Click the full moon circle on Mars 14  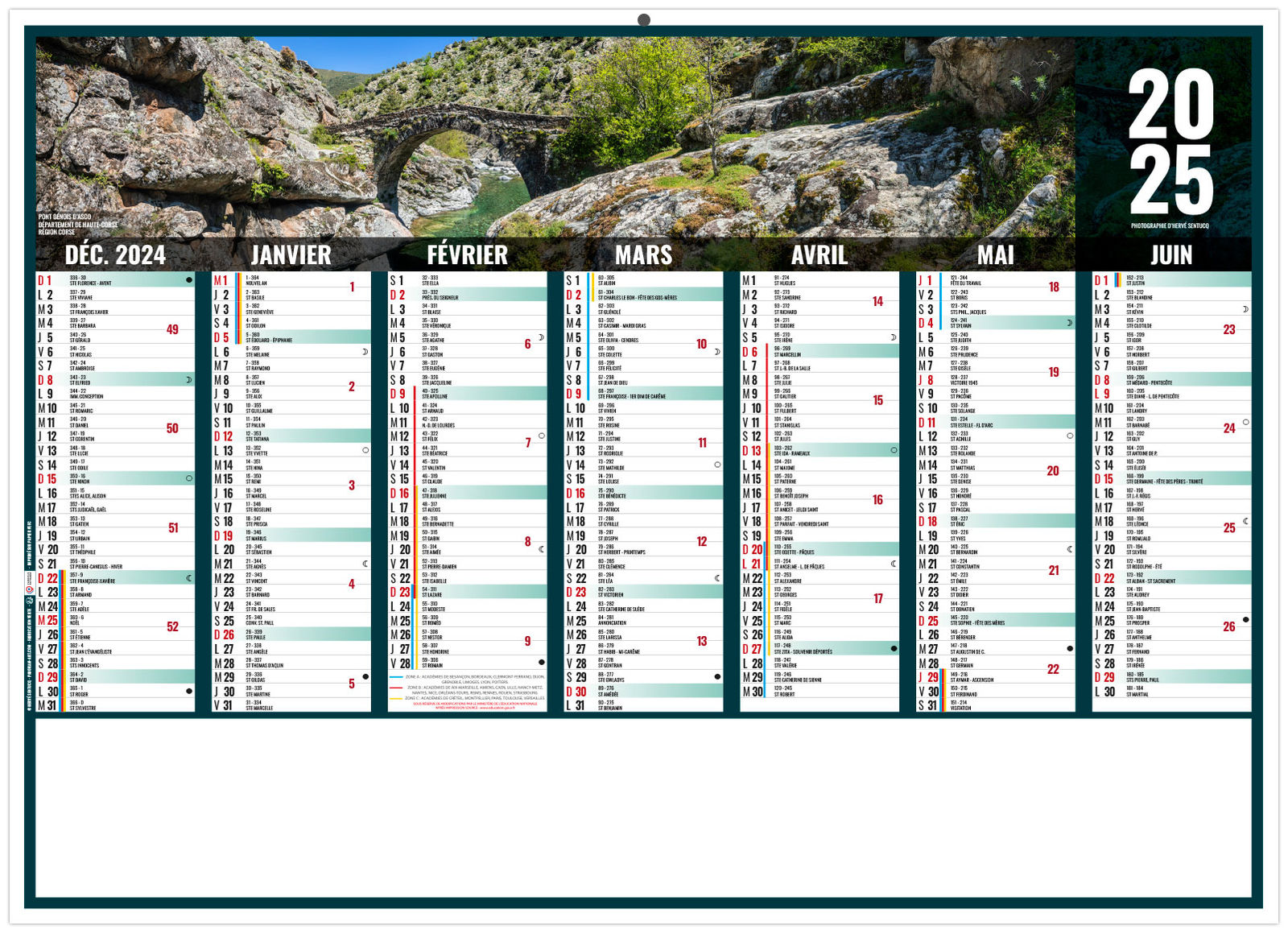(x=717, y=465)
